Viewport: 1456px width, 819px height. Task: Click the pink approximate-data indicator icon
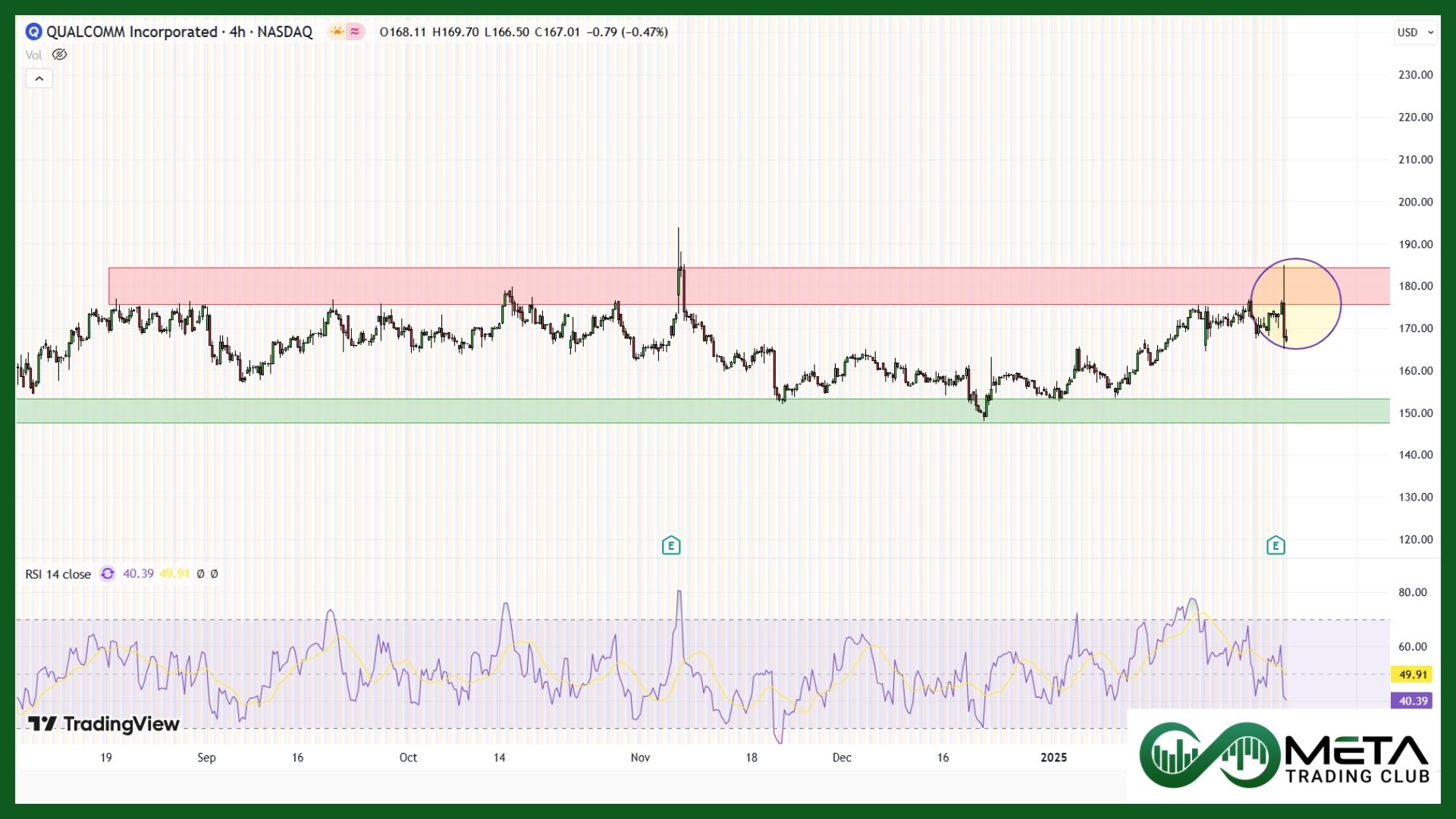355,32
